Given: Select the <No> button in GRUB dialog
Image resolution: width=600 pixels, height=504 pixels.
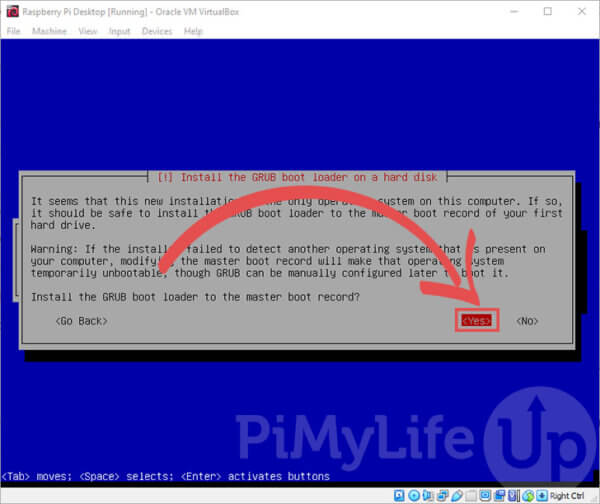Looking at the screenshot, I should 527,321.
